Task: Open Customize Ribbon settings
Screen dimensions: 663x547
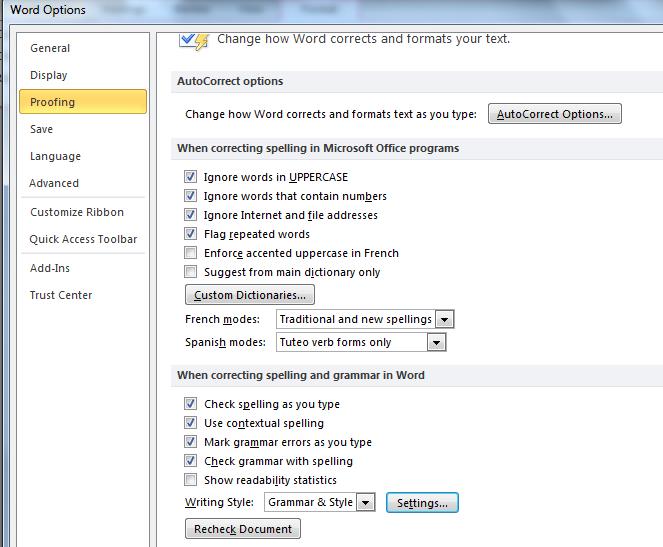Action: 77,212
